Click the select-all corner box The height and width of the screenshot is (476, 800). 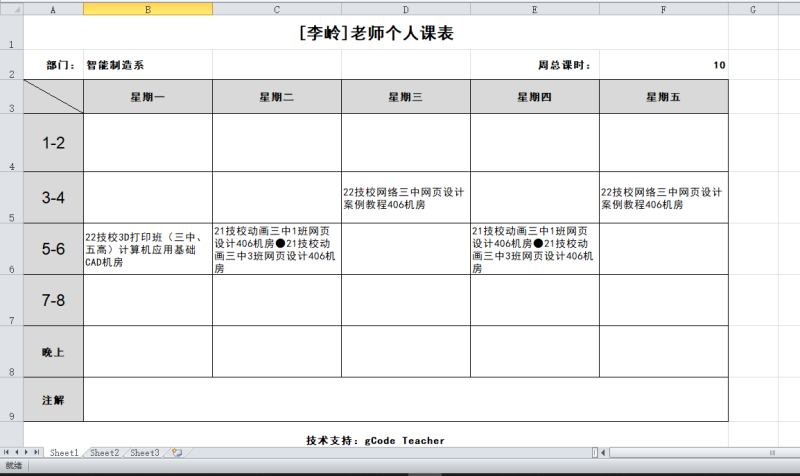coord(11,9)
